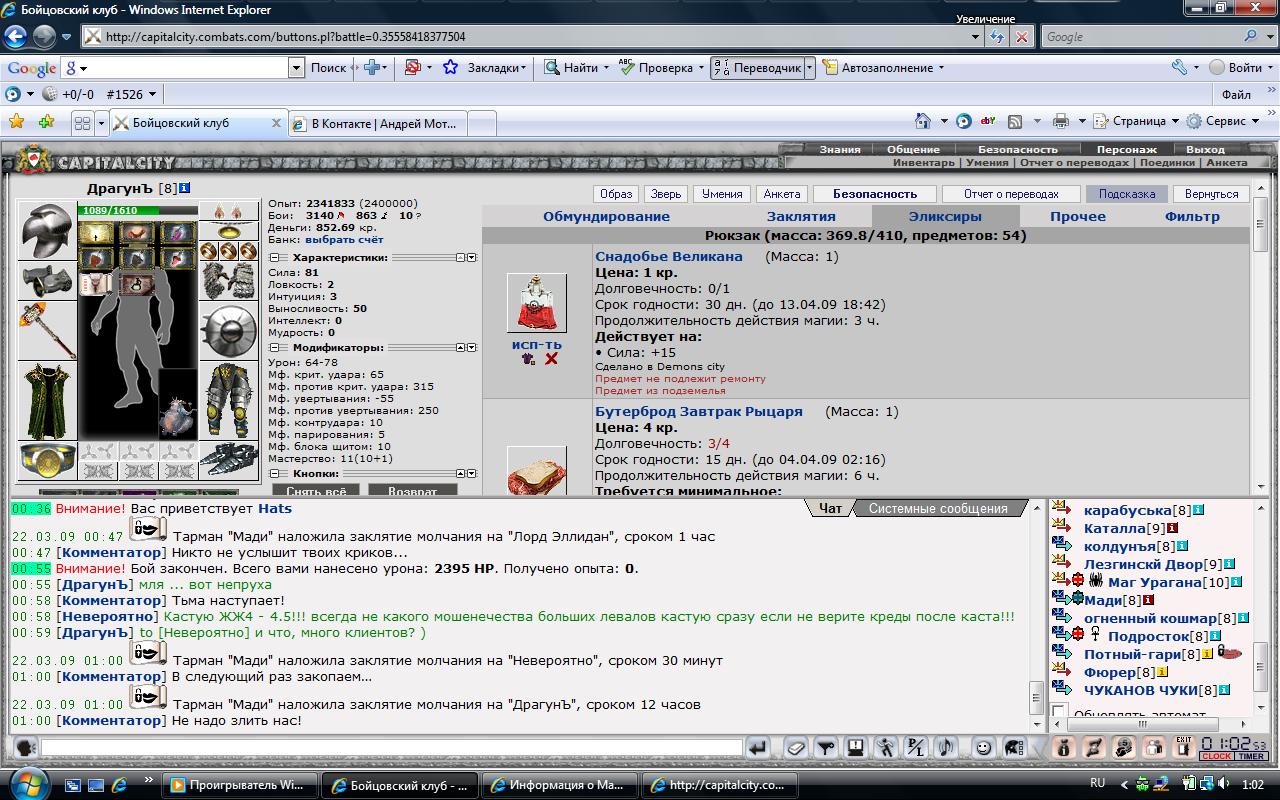Click the Снадобье Великана potion image
The width and height of the screenshot is (1280, 800).
537,303
